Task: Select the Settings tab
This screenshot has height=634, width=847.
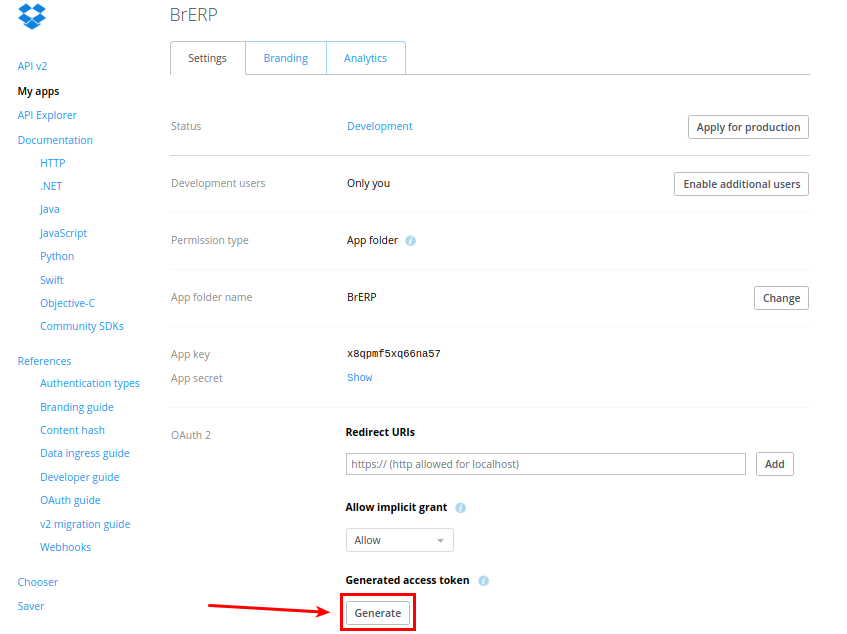Action: click(x=208, y=58)
